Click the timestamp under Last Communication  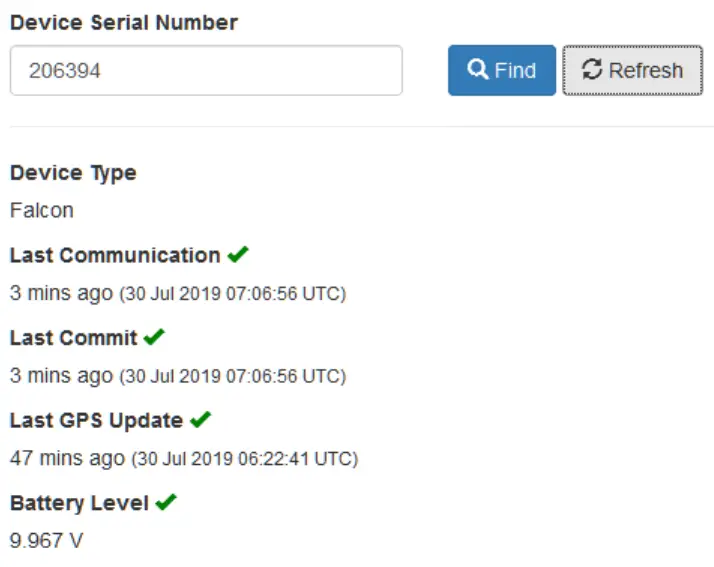(232, 294)
